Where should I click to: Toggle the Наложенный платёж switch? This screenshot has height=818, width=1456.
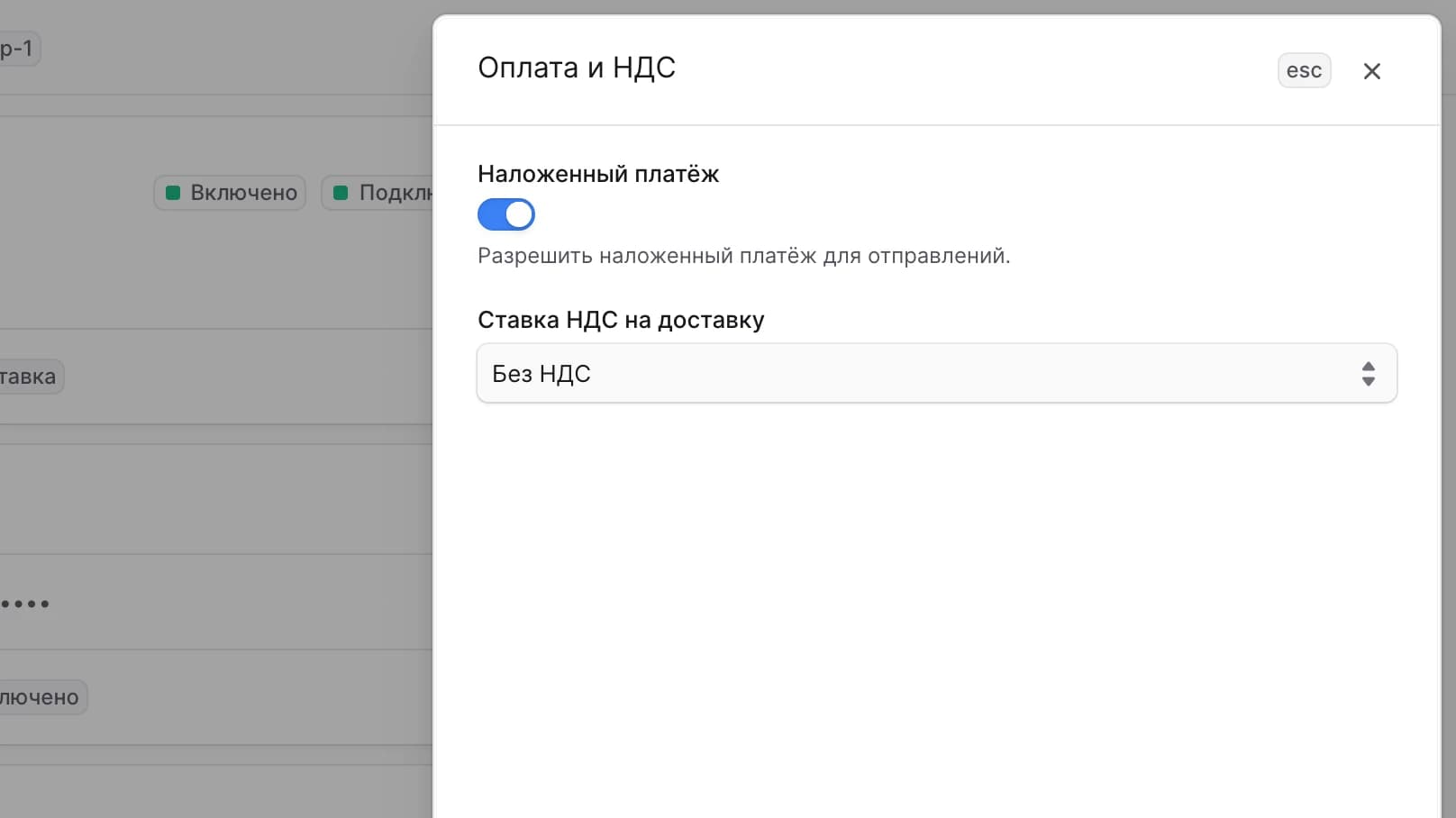(505, 214)
